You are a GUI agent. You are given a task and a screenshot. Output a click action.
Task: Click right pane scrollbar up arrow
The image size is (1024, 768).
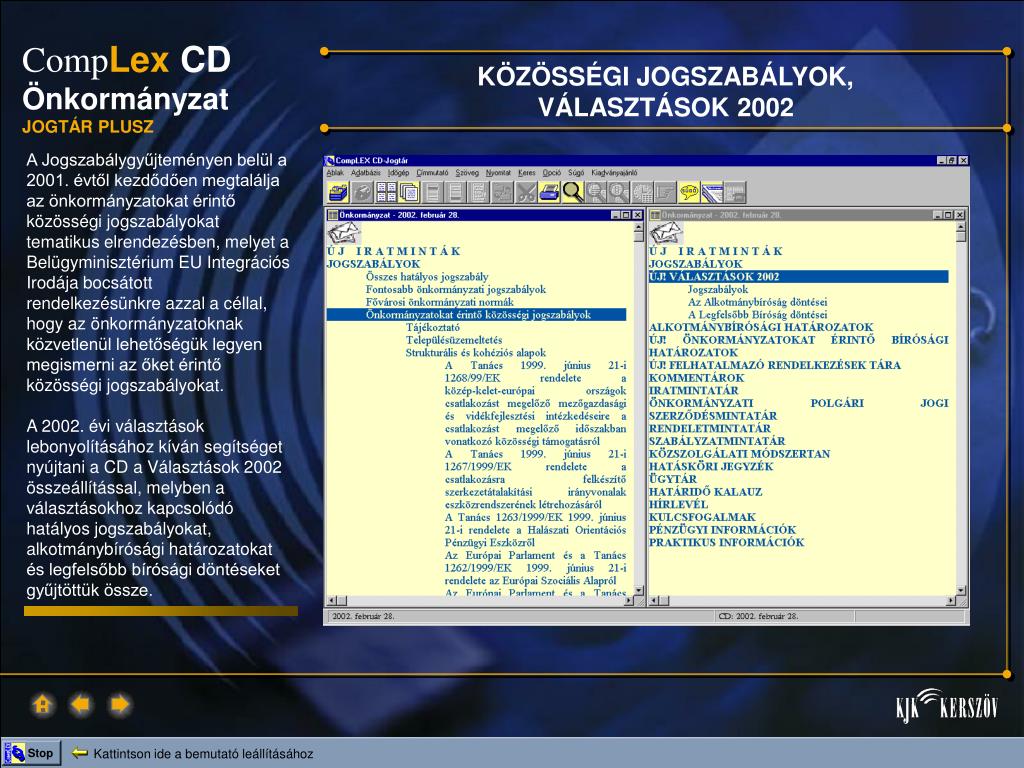click(x=961, y=227)
